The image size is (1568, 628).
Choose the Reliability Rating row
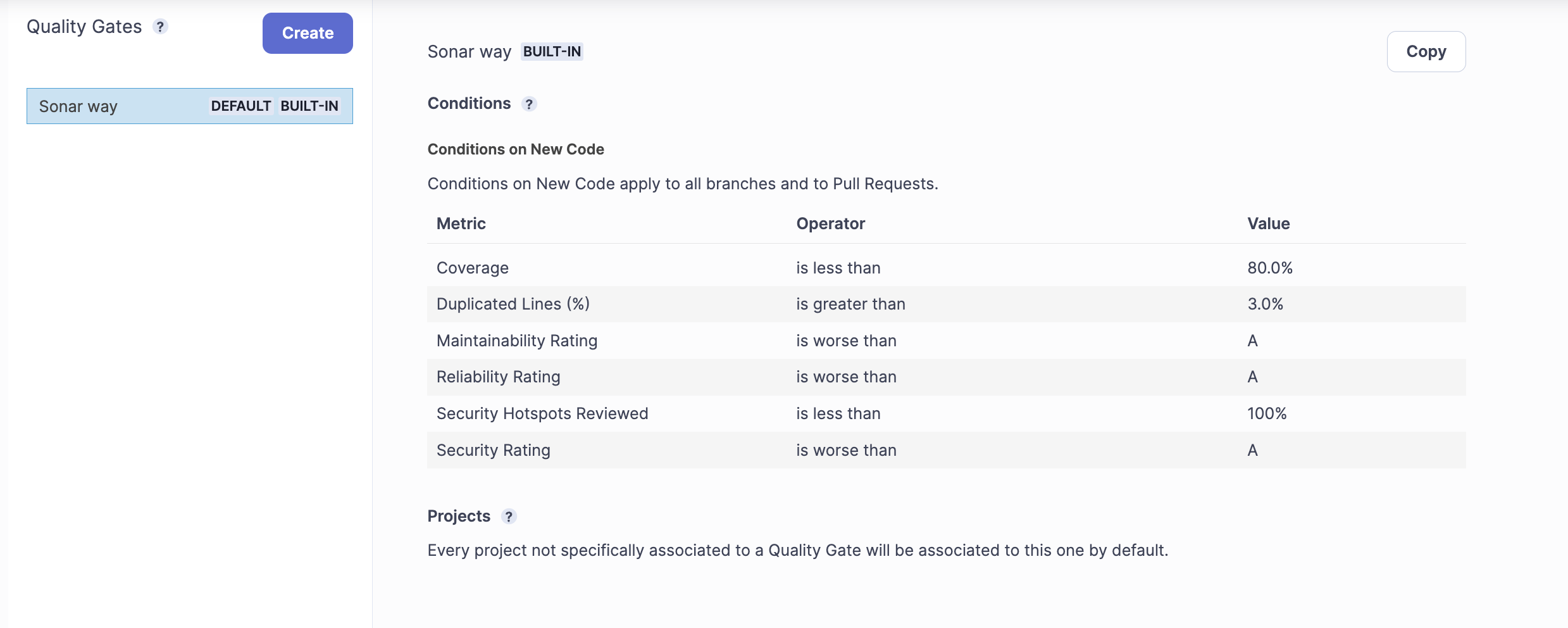click(498, 377)
